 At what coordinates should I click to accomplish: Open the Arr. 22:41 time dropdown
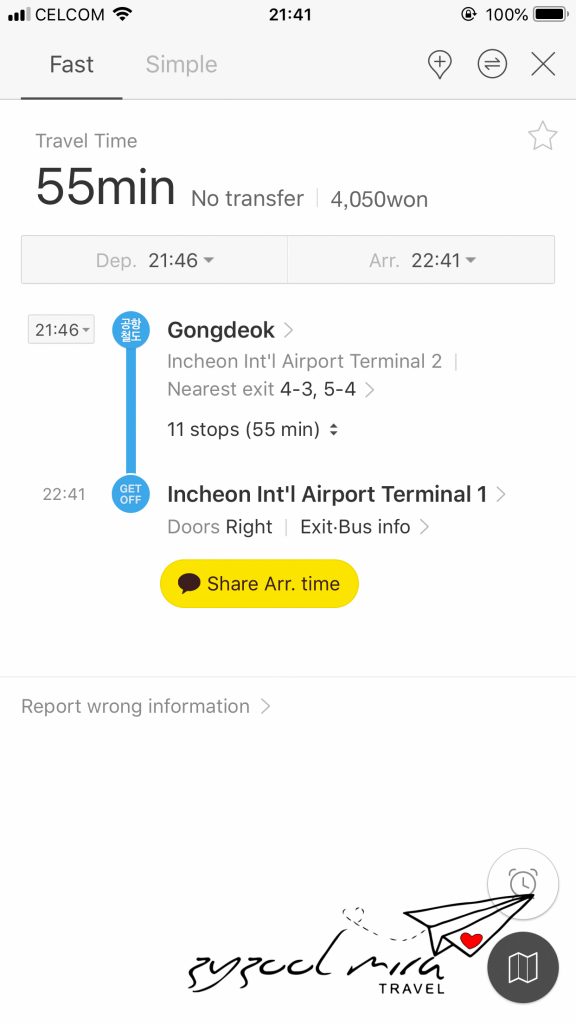click(x=421, y=260)
